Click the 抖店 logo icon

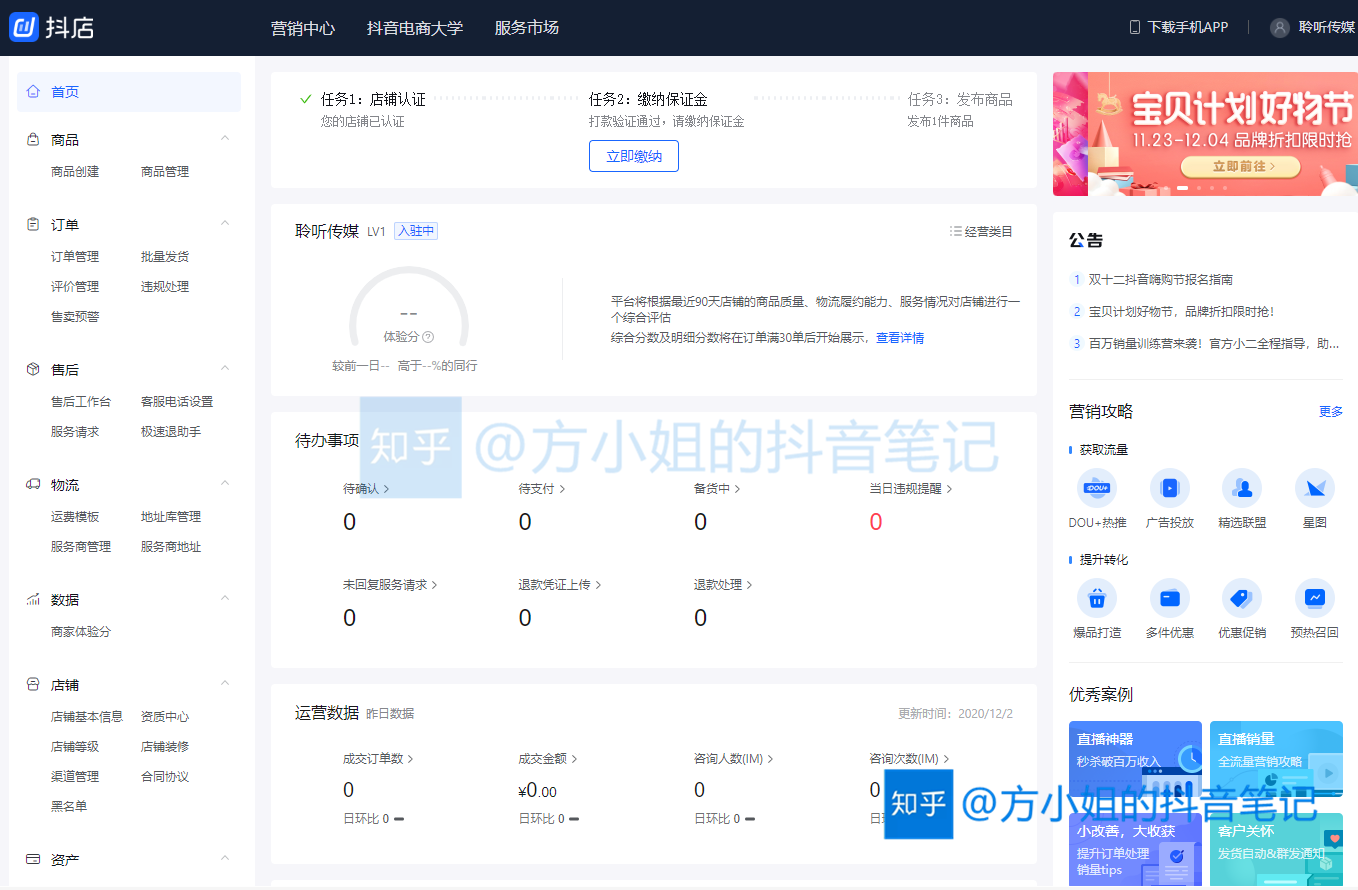23,27
